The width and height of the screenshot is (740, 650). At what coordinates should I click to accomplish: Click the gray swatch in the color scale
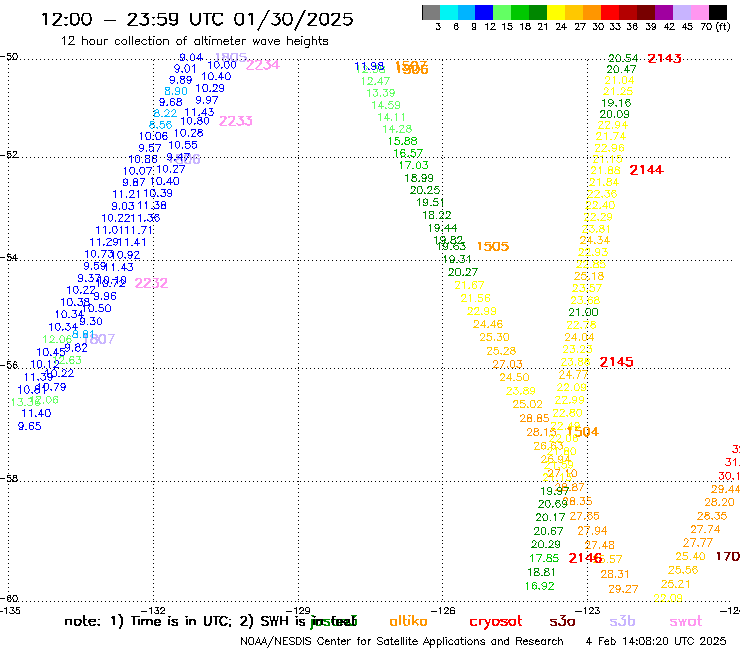431,12
